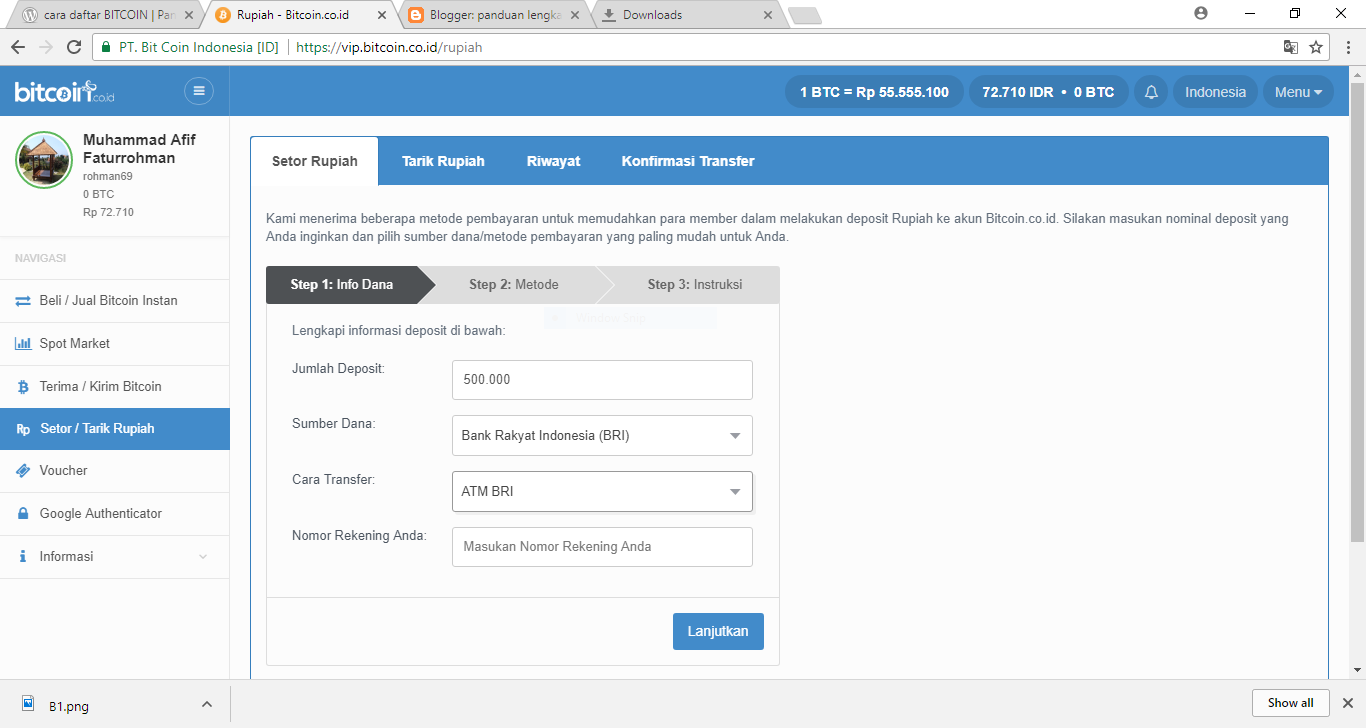Open the Sumber Dana dropdown

click(602, 436)
